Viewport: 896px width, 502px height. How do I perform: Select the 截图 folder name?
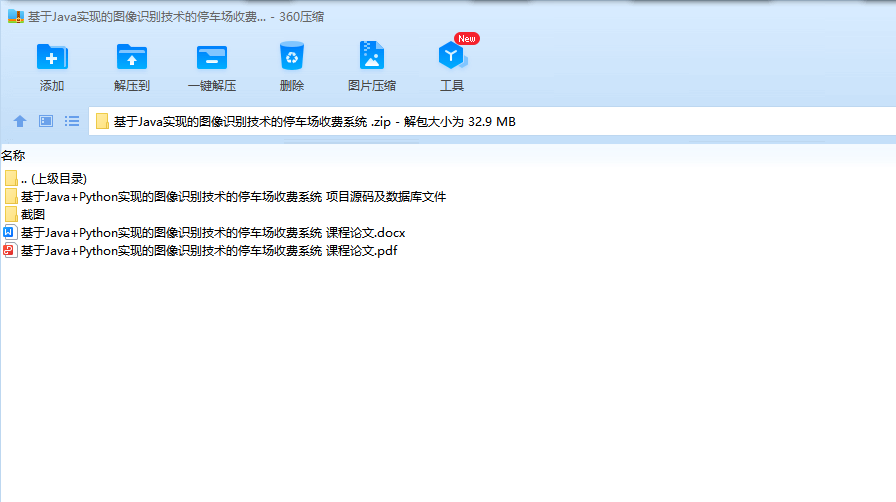click(x=33, y=214)
